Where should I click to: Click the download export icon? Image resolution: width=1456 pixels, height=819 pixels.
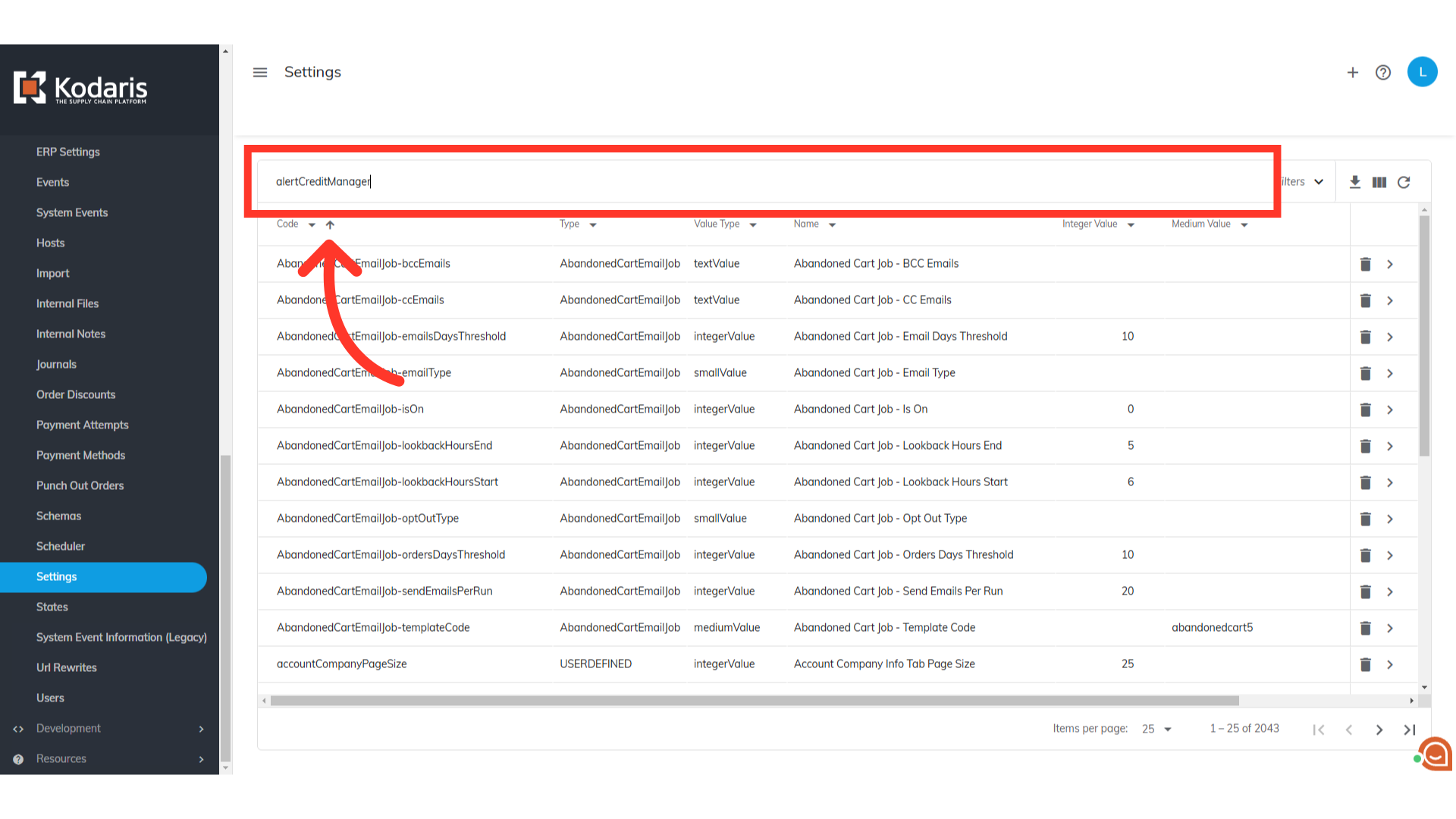click(x=1355, y=182)
